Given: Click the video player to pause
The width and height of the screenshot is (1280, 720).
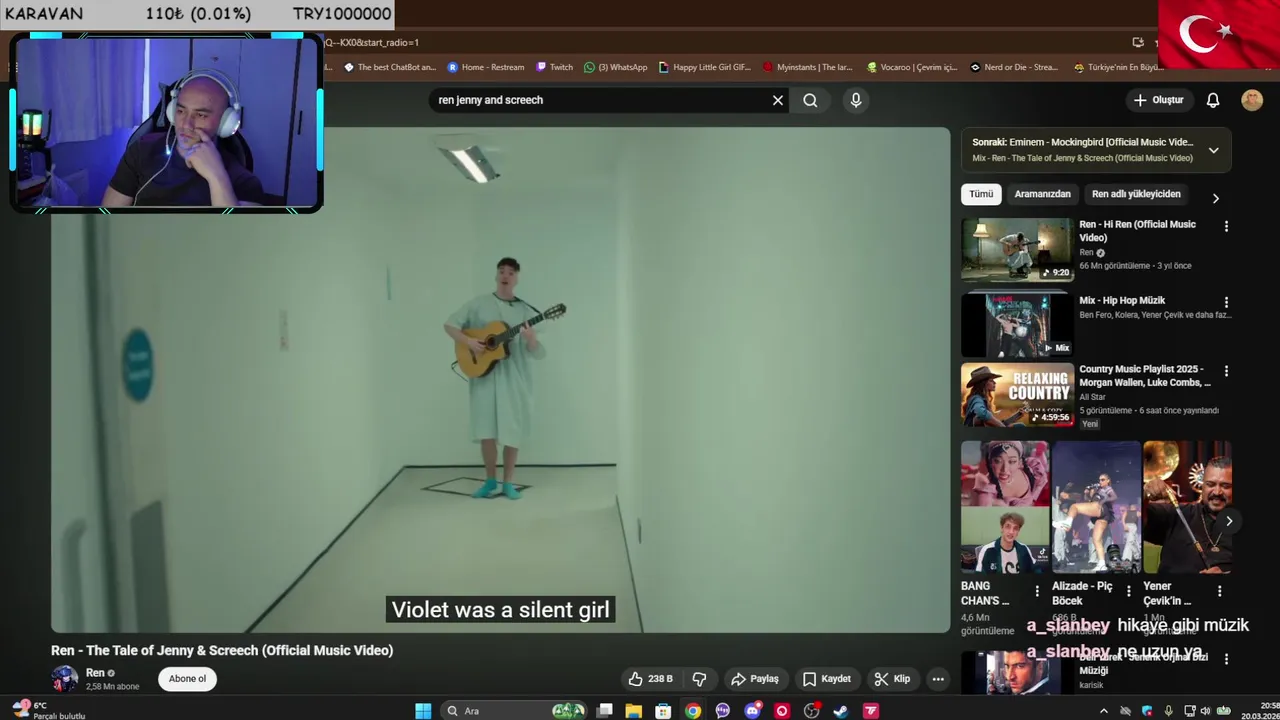Looking at the screenshot, I should click(x=500, y=380).
